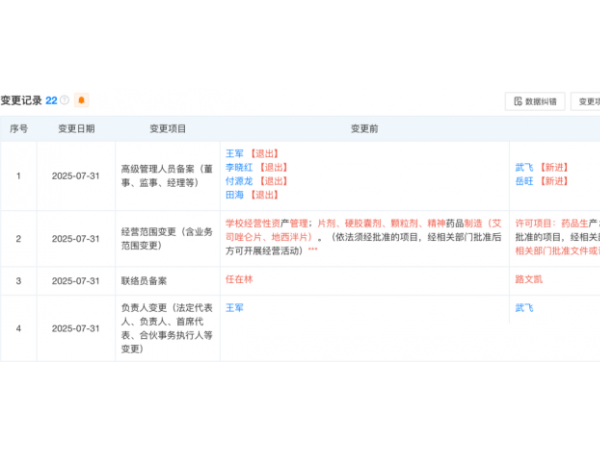Click the partially visible 变更 button at right

588,101
